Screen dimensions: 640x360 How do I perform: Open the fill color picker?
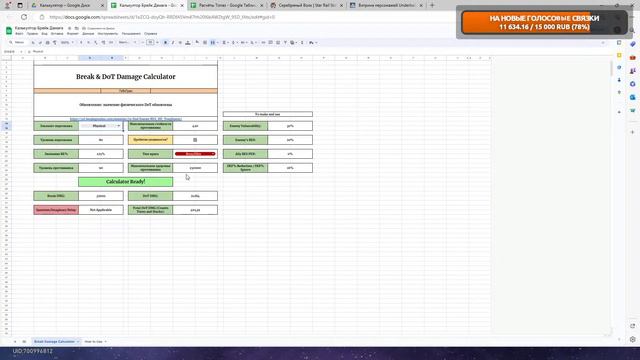(x=197, y=42)
